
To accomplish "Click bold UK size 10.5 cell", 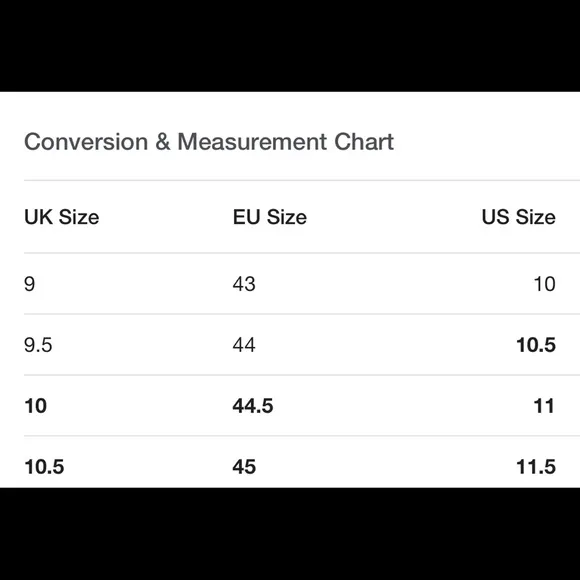I will pyautogui.click(x=44, y=467).
